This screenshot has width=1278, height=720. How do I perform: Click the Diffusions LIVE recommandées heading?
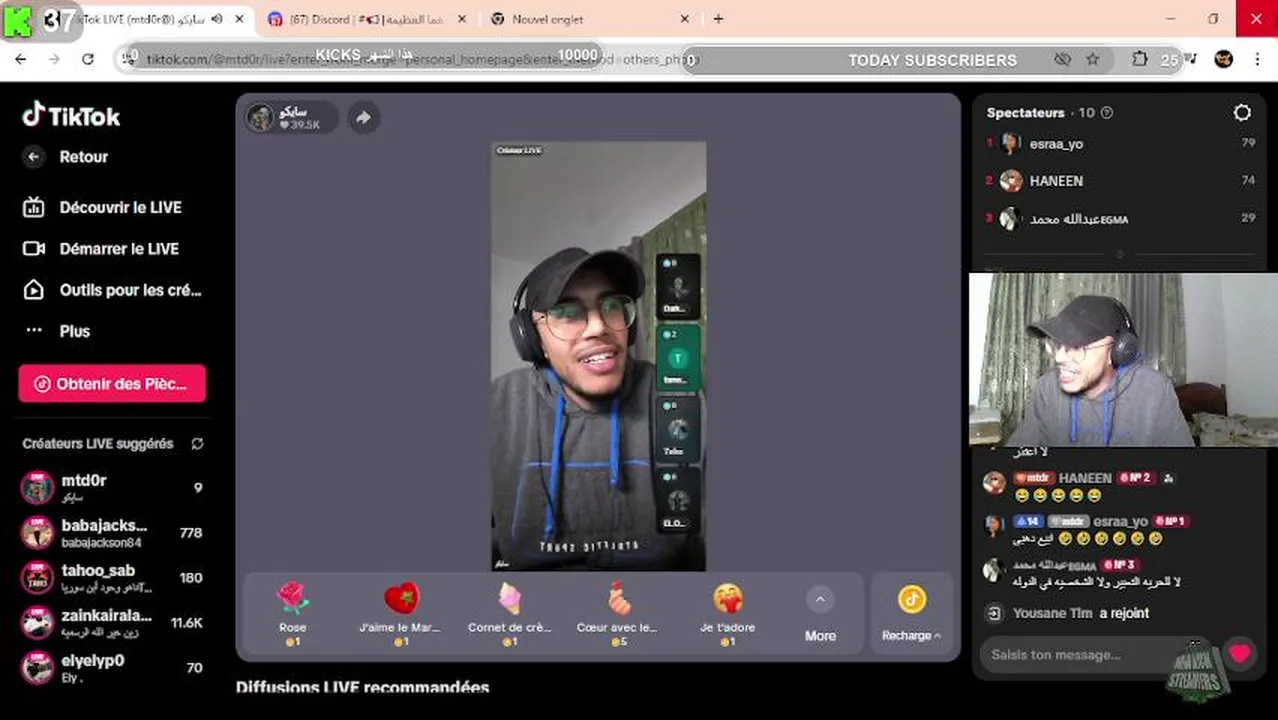(362, 688)
